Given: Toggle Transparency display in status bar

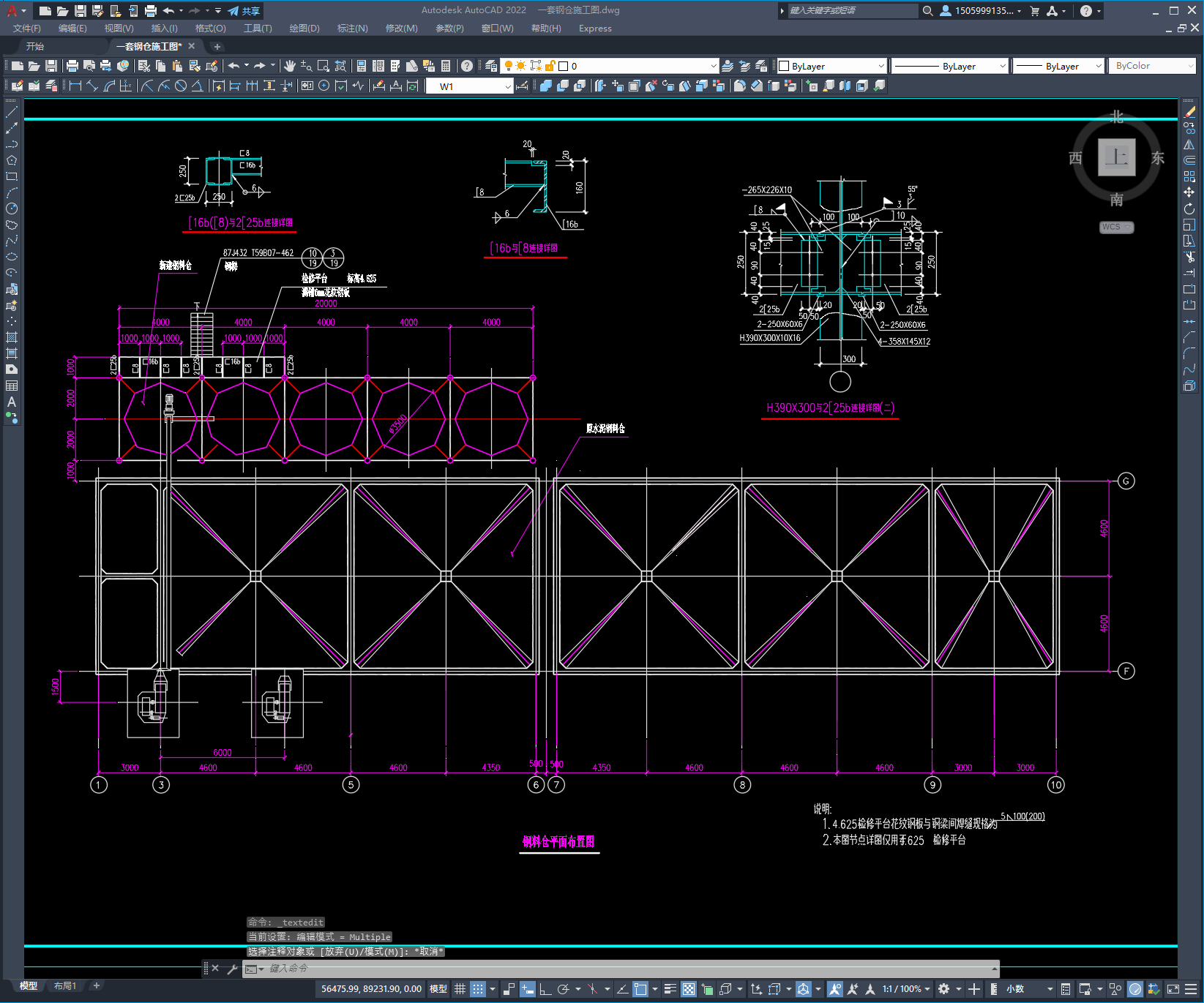Looking at the screenshot, I should click(689, 989).
